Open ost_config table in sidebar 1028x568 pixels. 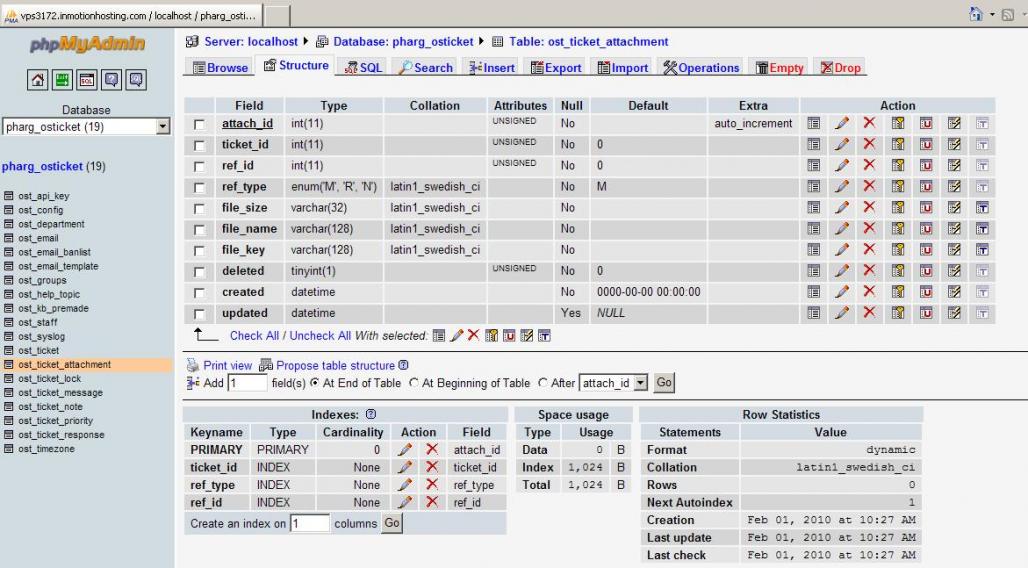click(x=41, y=210)
